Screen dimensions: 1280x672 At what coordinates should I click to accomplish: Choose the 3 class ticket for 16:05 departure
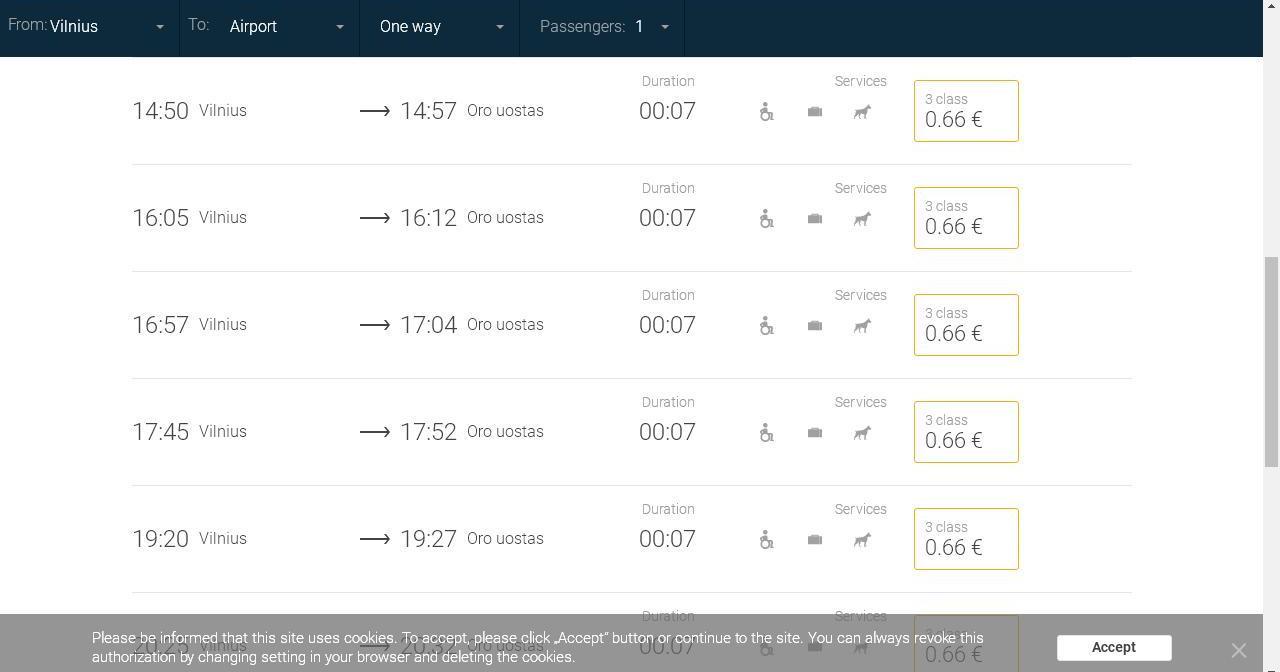click(966, 218)
